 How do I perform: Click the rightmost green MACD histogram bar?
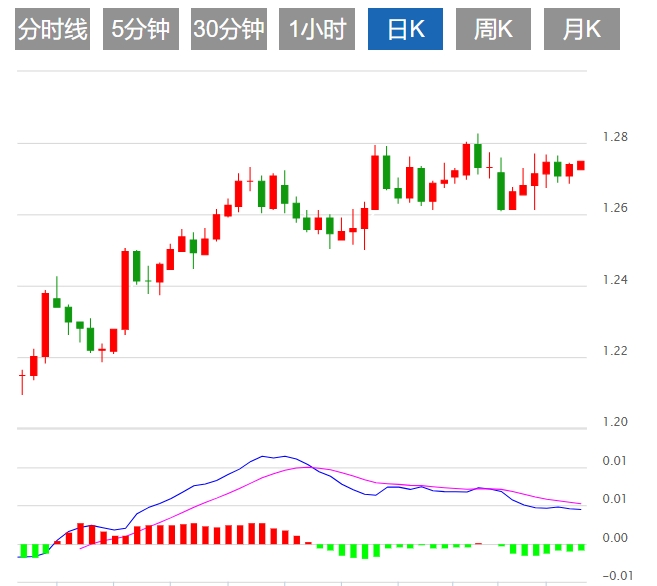coord(581,547)
